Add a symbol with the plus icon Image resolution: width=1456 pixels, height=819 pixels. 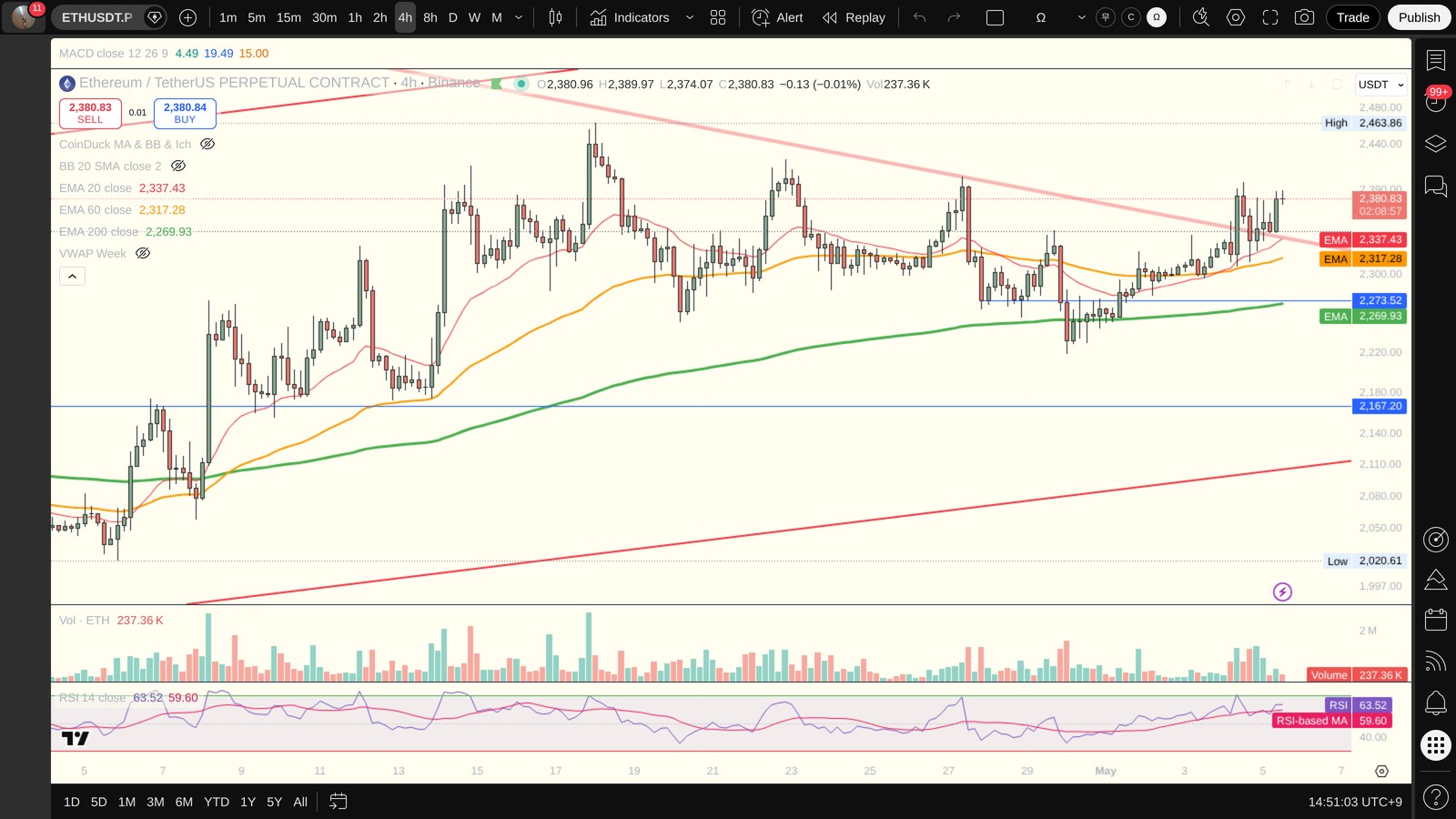[x=187, y=17]
